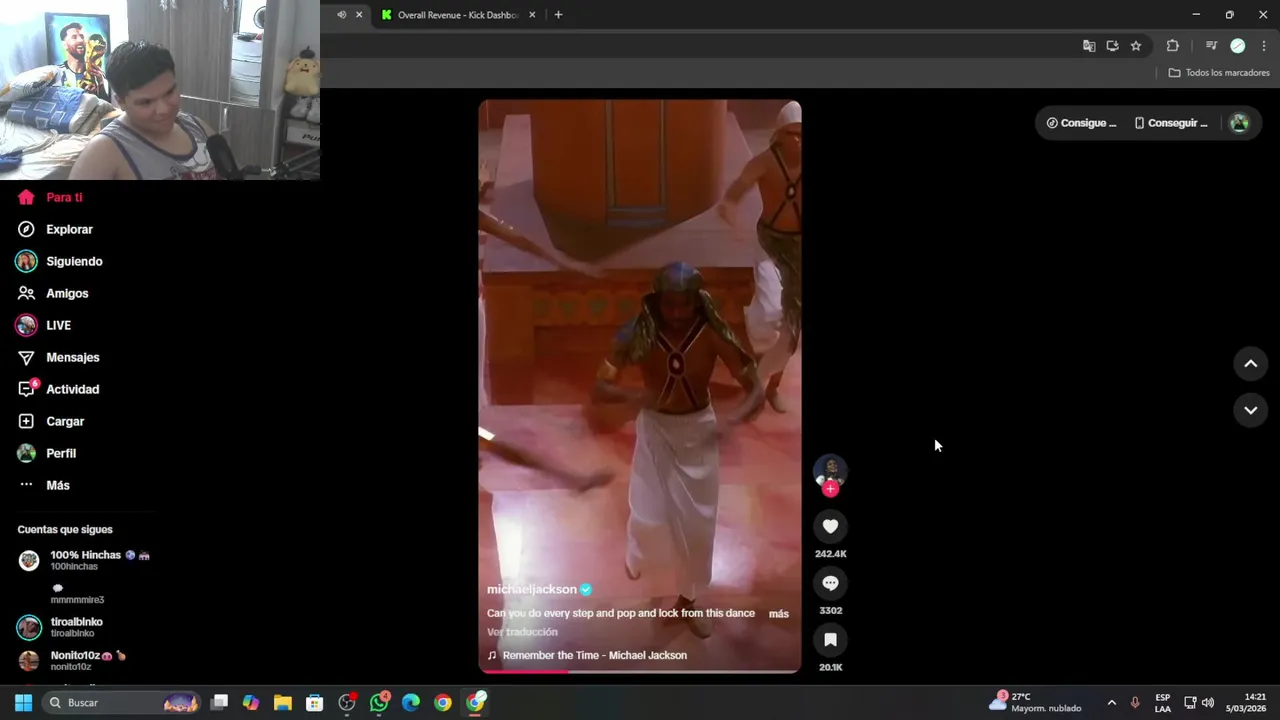1280x720 pixels.
Task: Close the Kick Dashboard tab
Action: click(532, 15)
